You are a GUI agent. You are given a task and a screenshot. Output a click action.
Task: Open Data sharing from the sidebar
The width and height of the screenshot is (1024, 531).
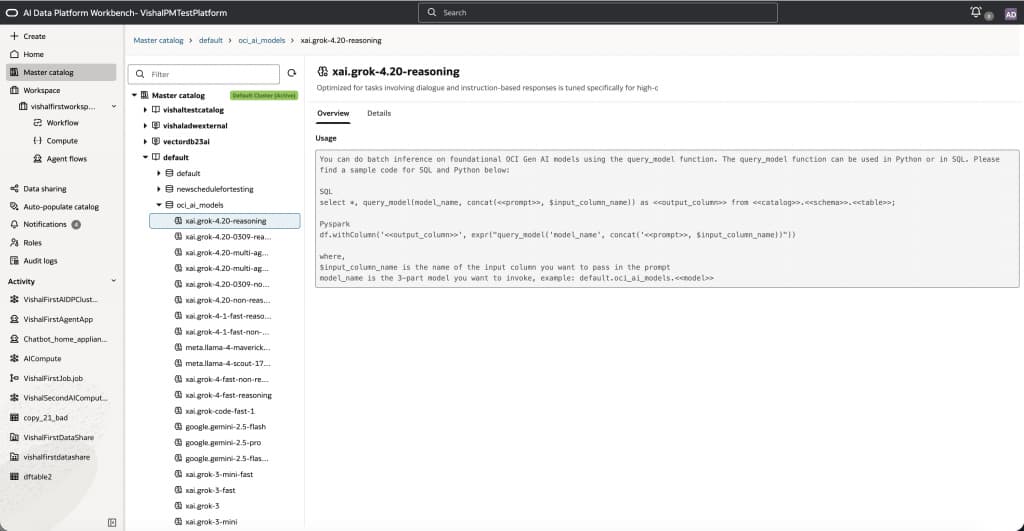coord(14,188)
